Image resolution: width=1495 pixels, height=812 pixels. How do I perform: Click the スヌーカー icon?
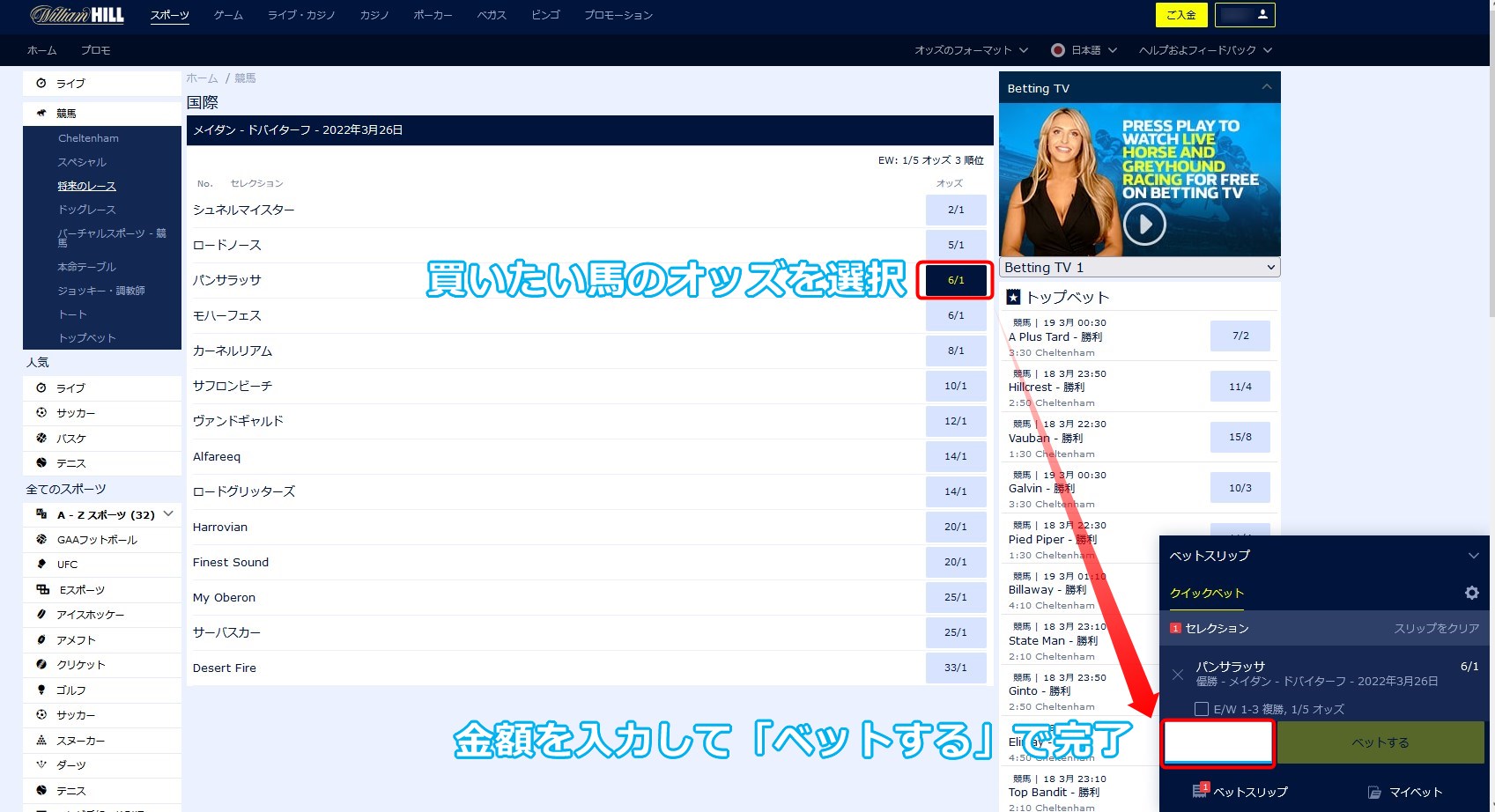coord(41,740)
